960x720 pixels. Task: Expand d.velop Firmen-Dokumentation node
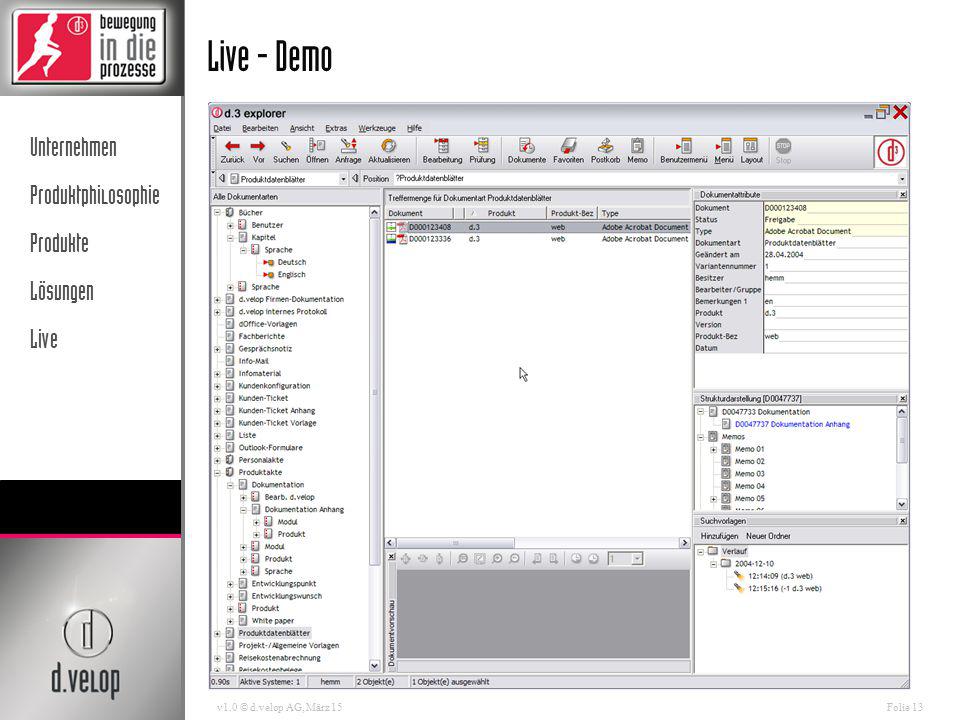tap(217, 299)
